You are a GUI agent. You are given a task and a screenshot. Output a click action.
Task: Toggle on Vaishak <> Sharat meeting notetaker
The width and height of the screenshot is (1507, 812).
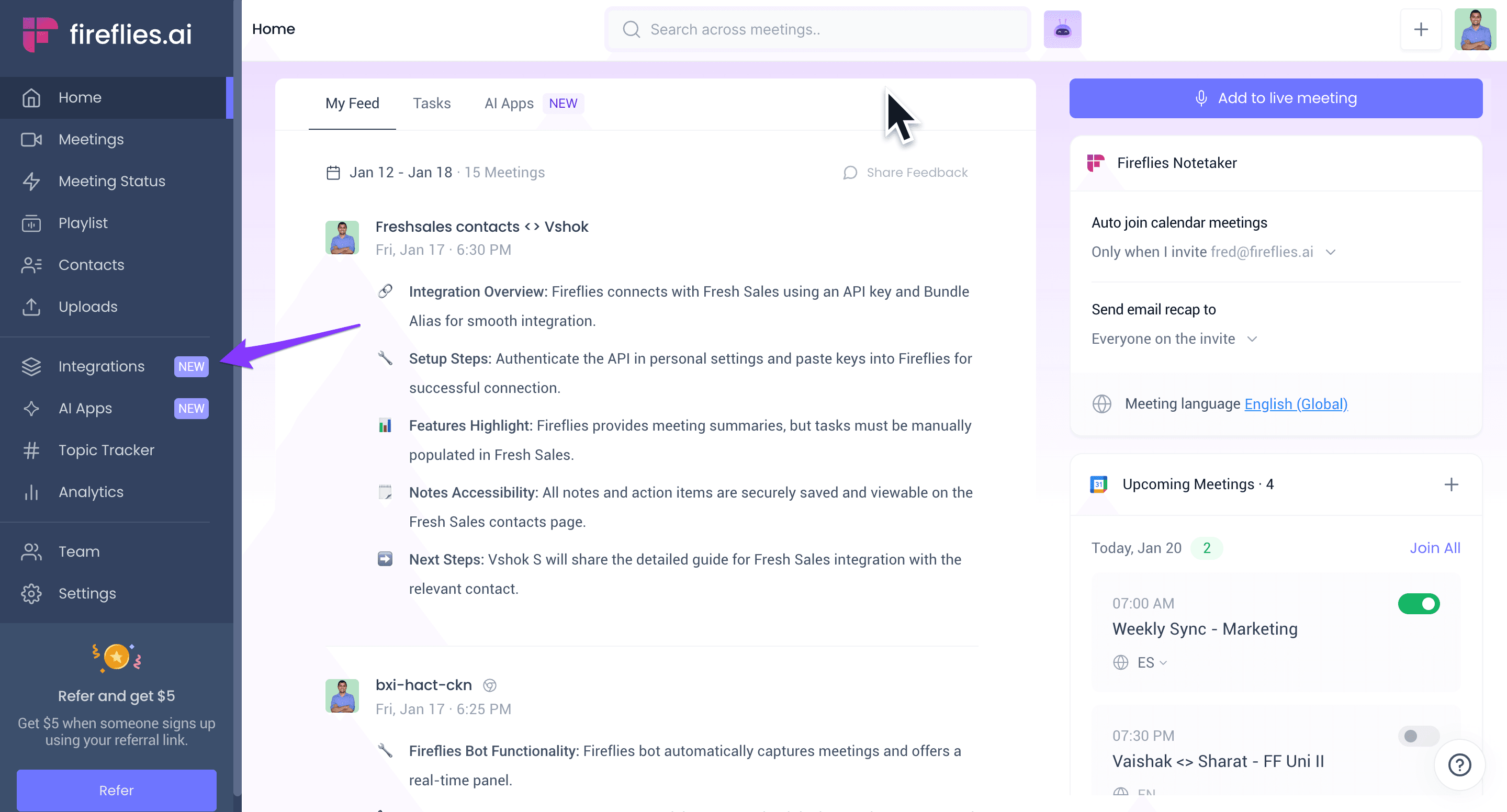tap(1419, 736)
